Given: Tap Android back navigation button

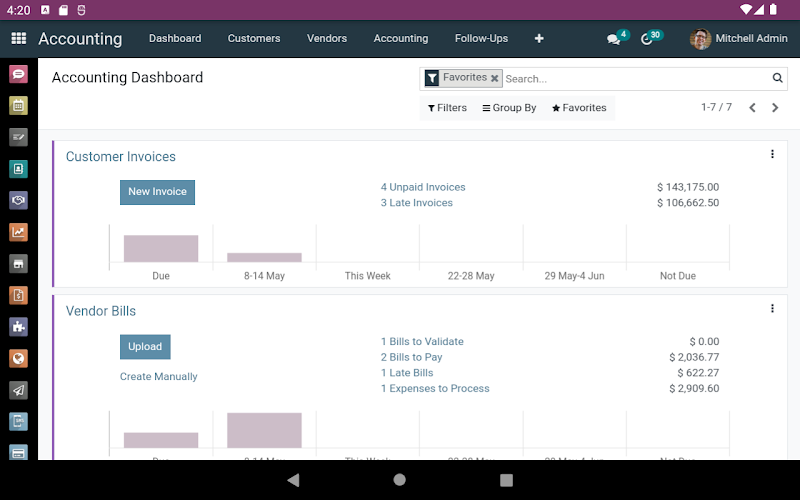Looking at the screenshot, I should tap(293, 480).
